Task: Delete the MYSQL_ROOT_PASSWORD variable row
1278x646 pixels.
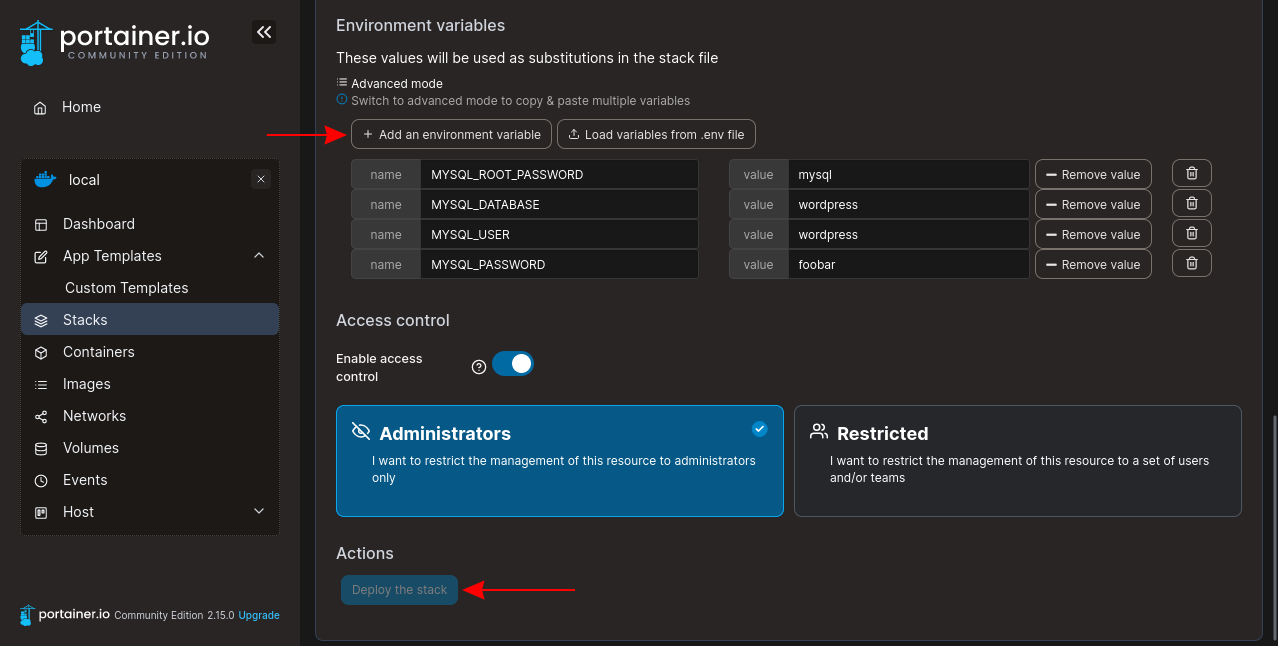Action: [x=1191, y=174]
